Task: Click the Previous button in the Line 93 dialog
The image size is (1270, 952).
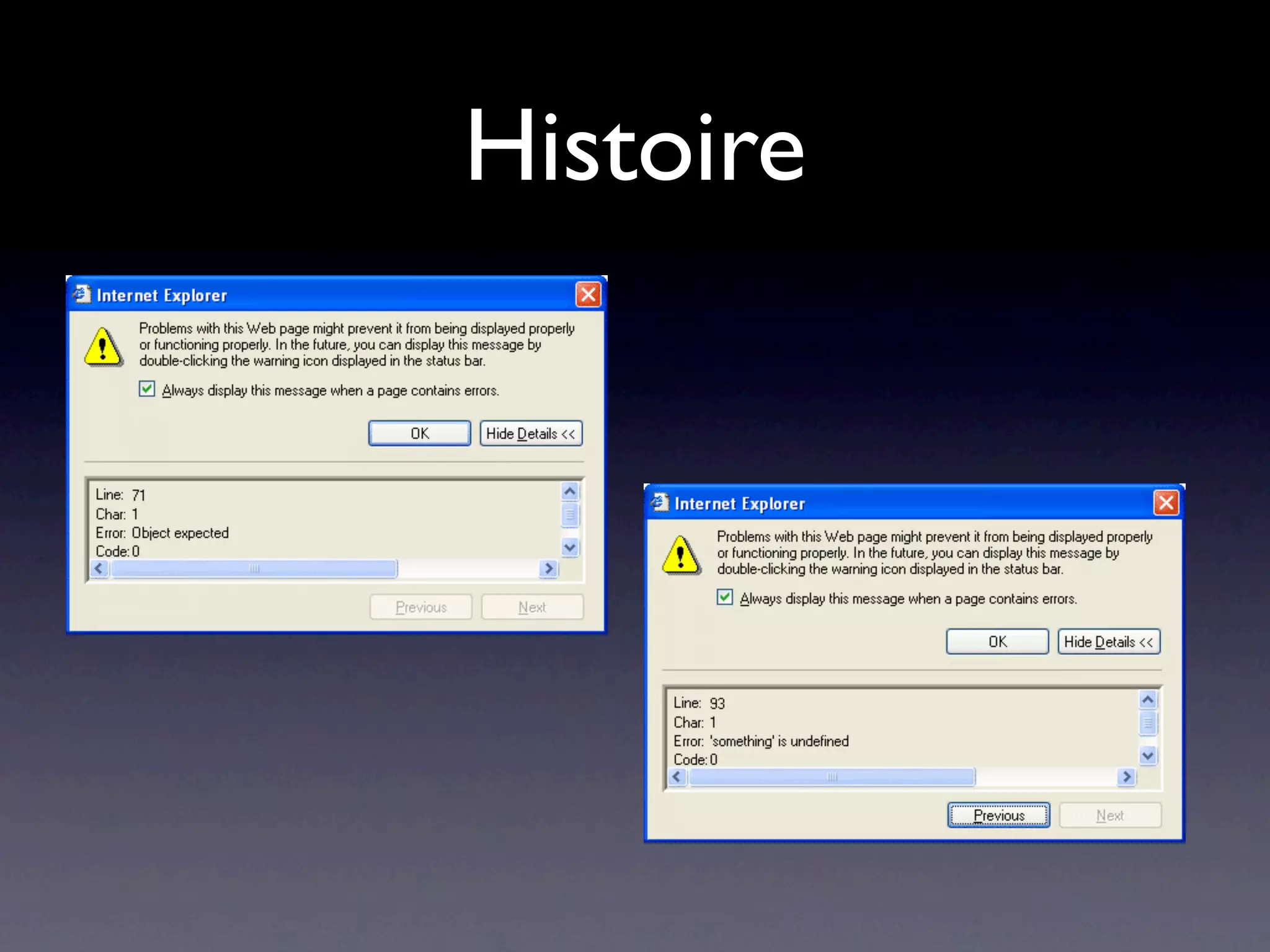Action: [x=999, y=815]
